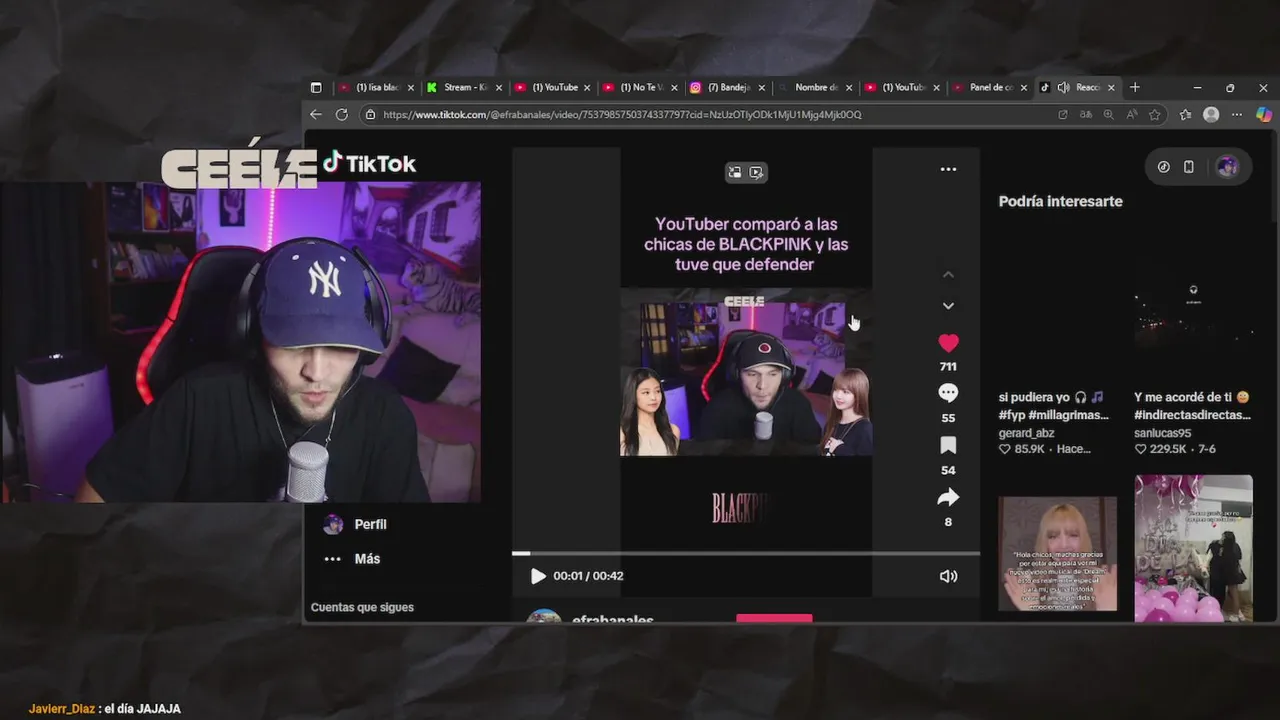This screenshot has width=1280, height=720.
Task: Click browser back arrow
Action: point(316,114)
